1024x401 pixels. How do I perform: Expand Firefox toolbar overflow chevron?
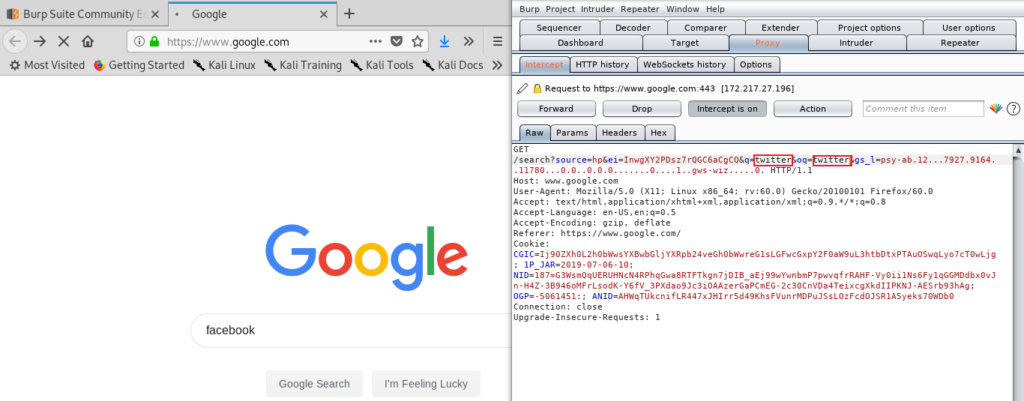click(468, 41)
